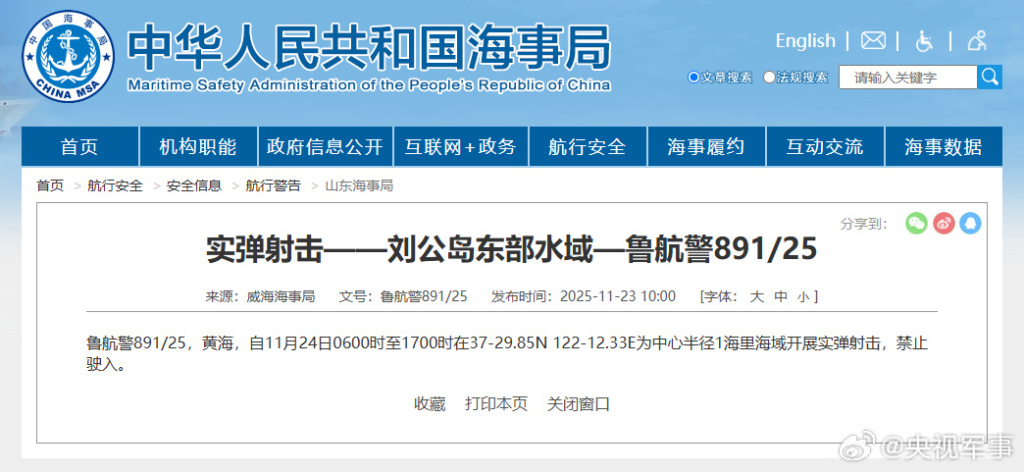The width and height of the screenshot is (1024, 472).
Task: Select the 法规搜索 radio button
Action: tap(769, 77)
